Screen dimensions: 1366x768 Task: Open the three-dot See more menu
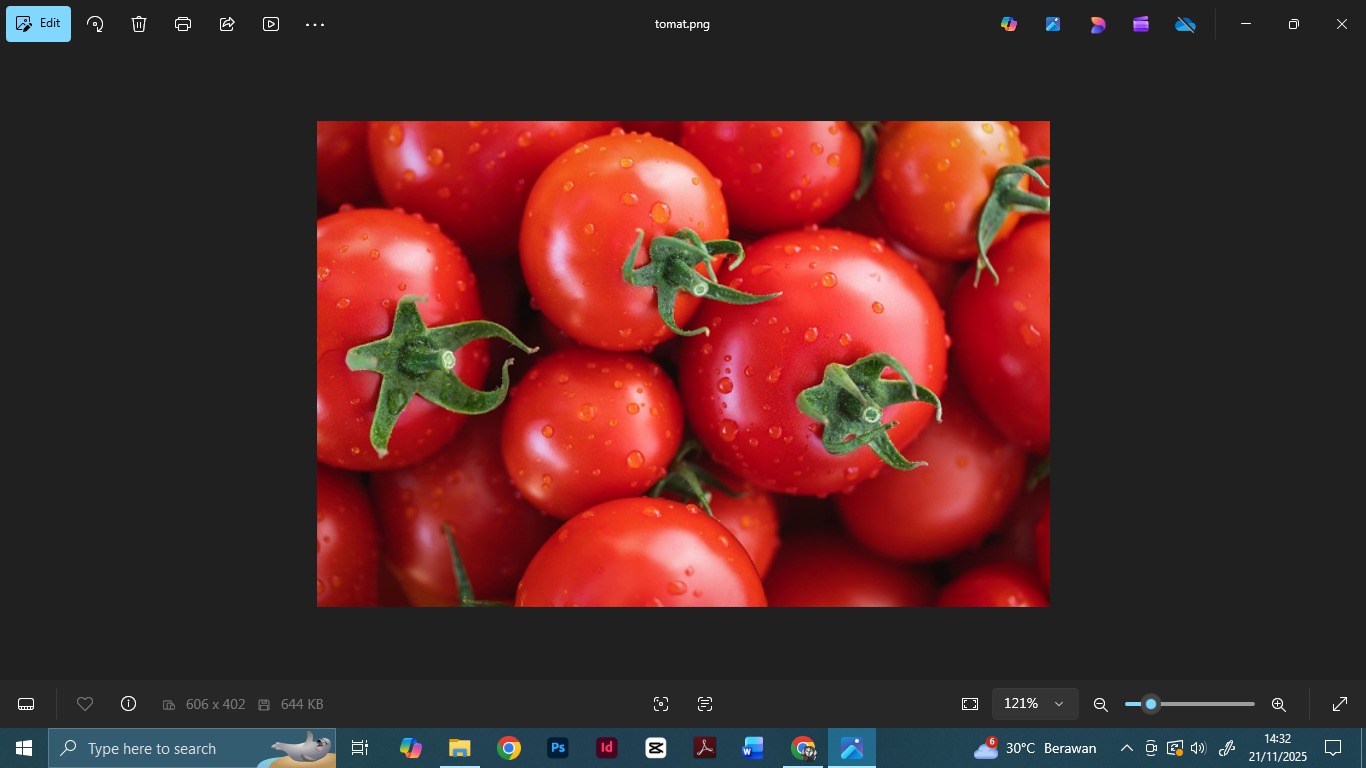click(x=315, y=24)
